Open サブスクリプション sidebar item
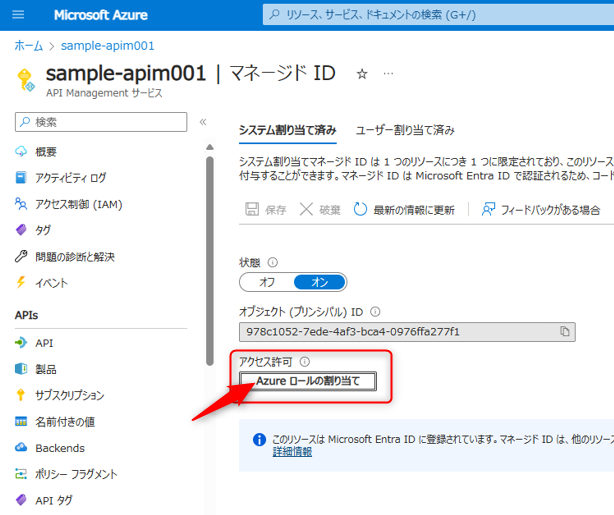 pyautogui.click(x=70, y=395)
